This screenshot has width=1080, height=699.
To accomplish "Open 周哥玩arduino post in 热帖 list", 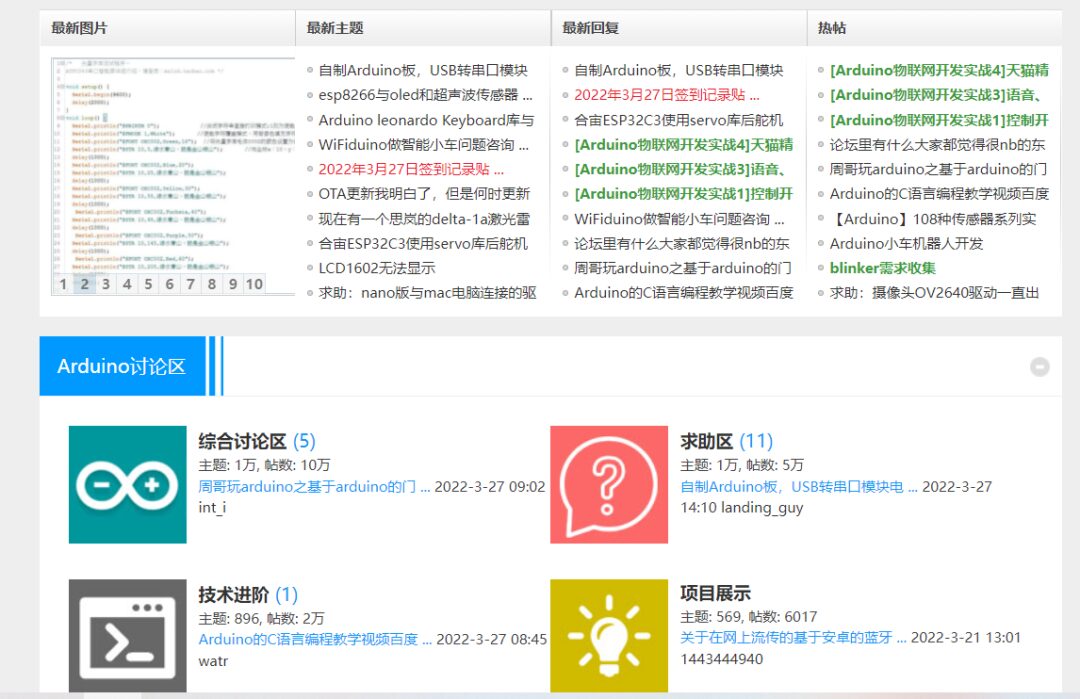I will (938, 169).
